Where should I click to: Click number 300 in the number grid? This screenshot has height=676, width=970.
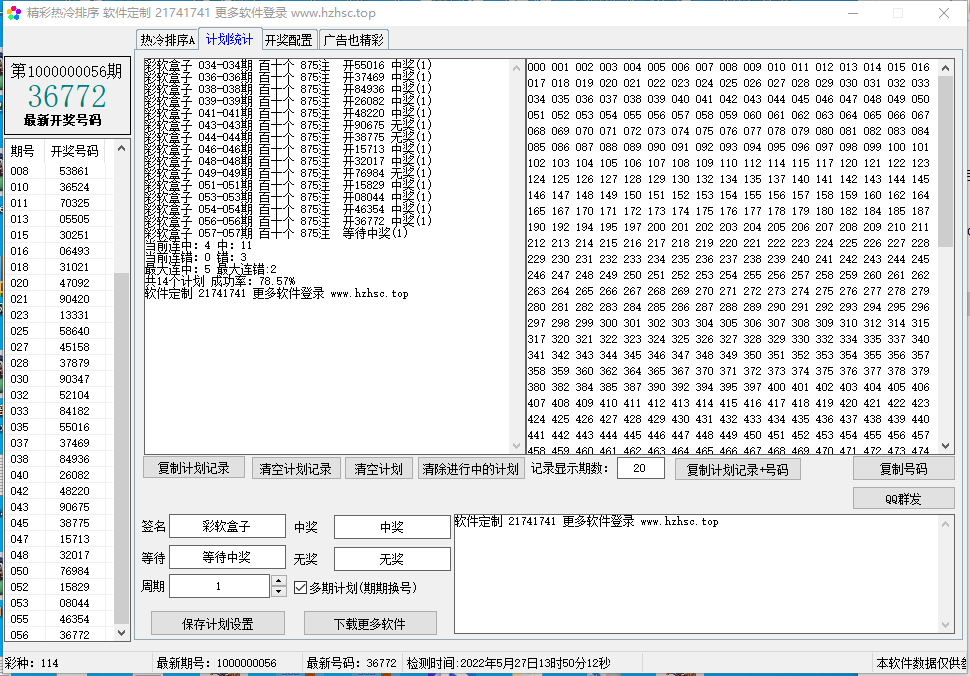tap(608, 323)
